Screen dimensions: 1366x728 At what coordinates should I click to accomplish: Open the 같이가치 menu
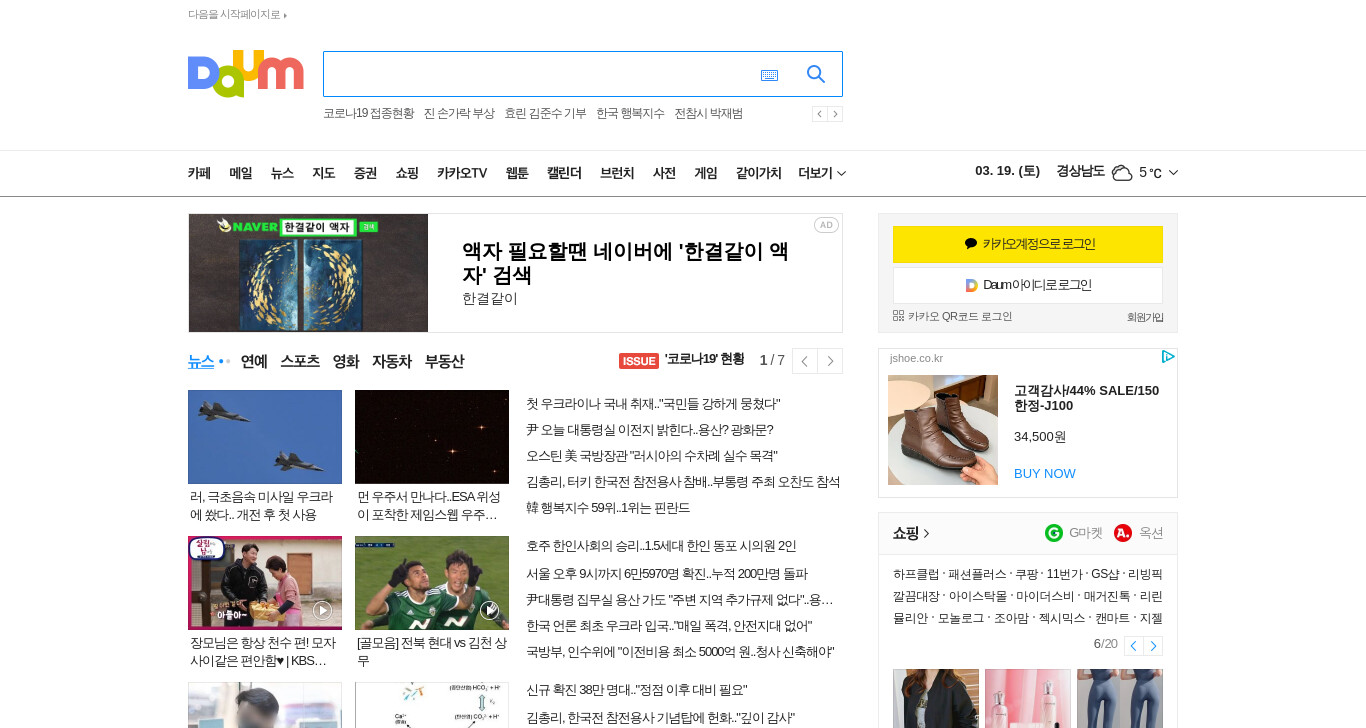click(x=758, y=173)
